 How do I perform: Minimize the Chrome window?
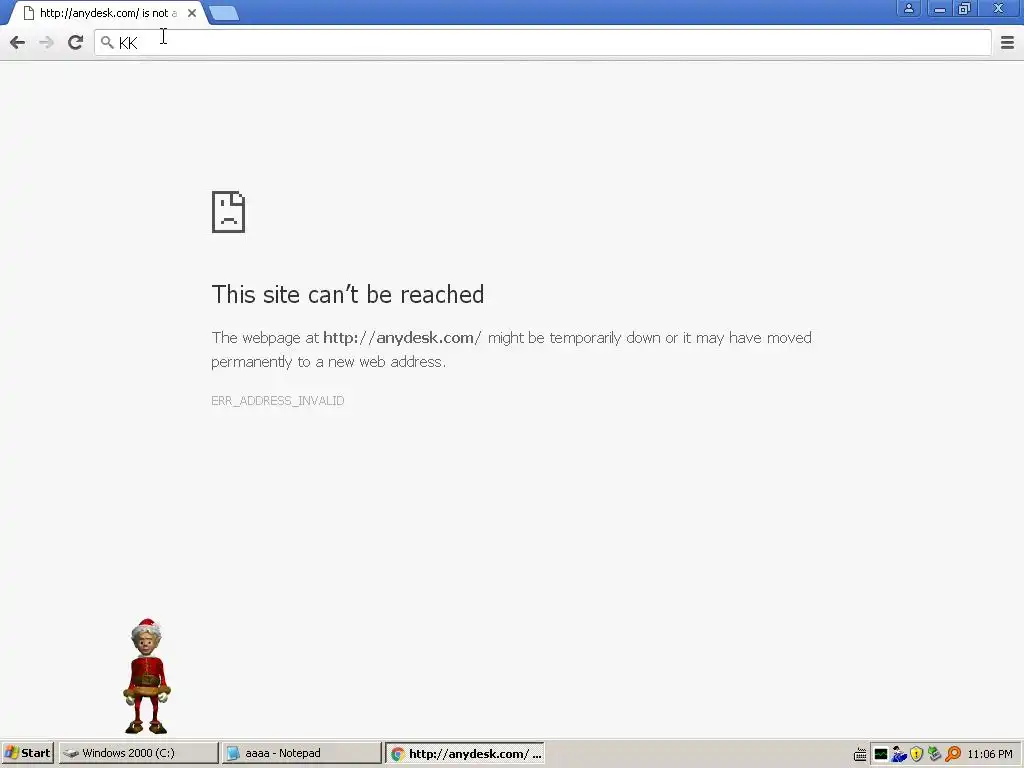tap(939, 8)
